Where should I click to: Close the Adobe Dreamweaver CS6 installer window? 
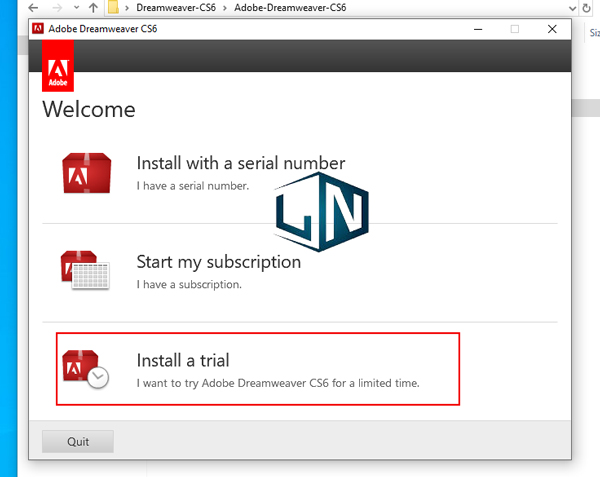(x=552, y=29)
